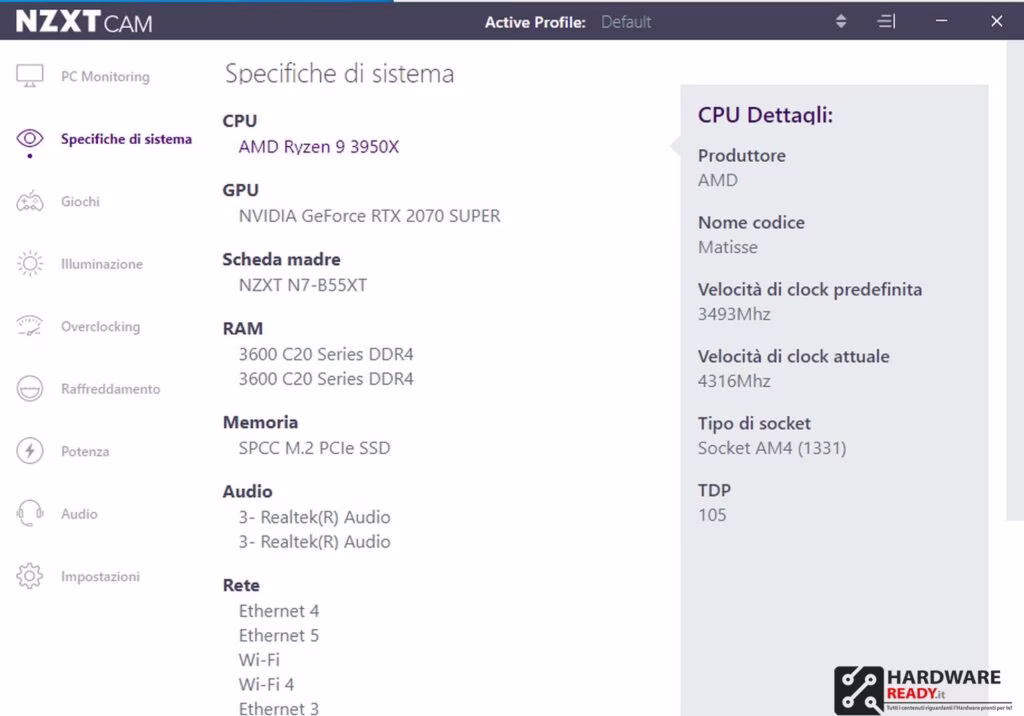Click the profile up/down arrows stepper
The height and width of the screenshot is (716, 1024).
(x=841, y=22)
